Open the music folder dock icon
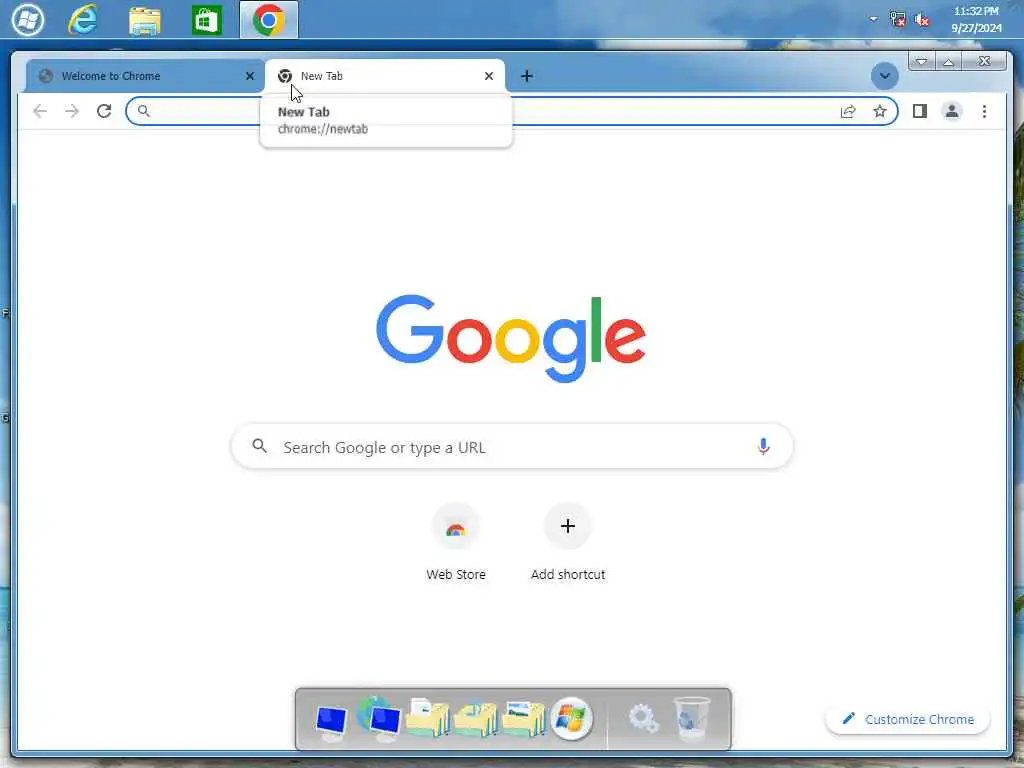Image resolution: width=1024 pixels, height=768 pixels. point(475,719)
